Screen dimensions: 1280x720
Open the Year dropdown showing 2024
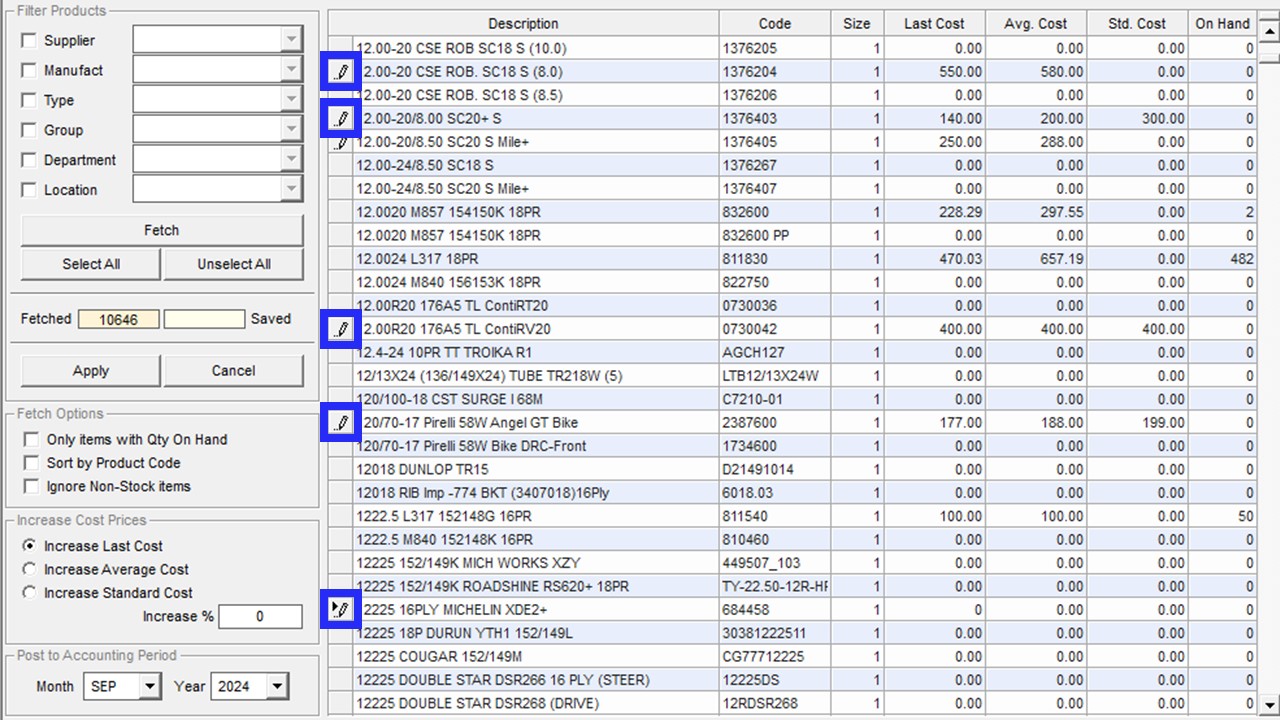point(278,686)
